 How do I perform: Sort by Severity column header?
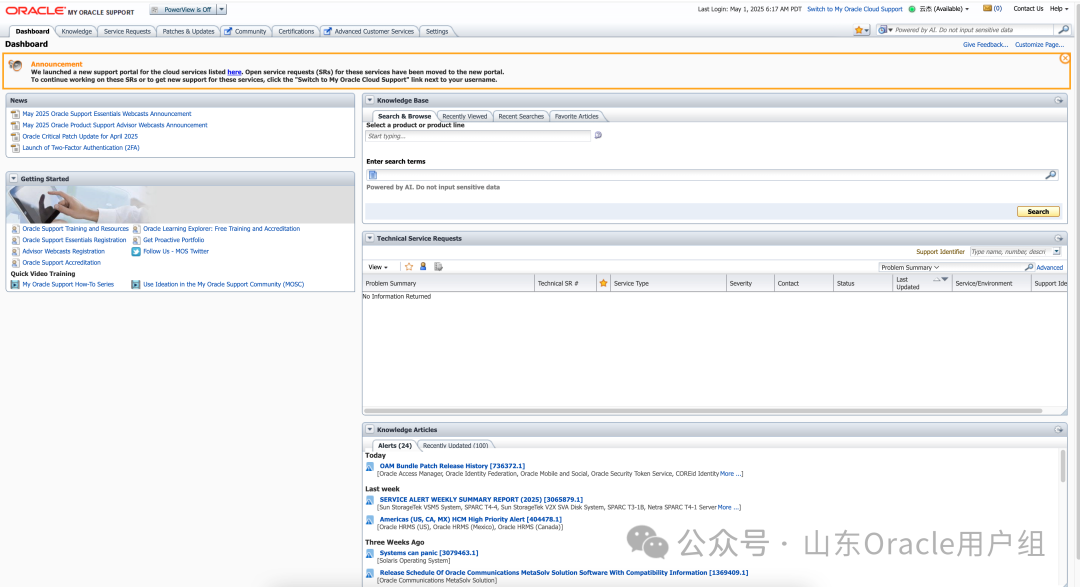(749, 283)
